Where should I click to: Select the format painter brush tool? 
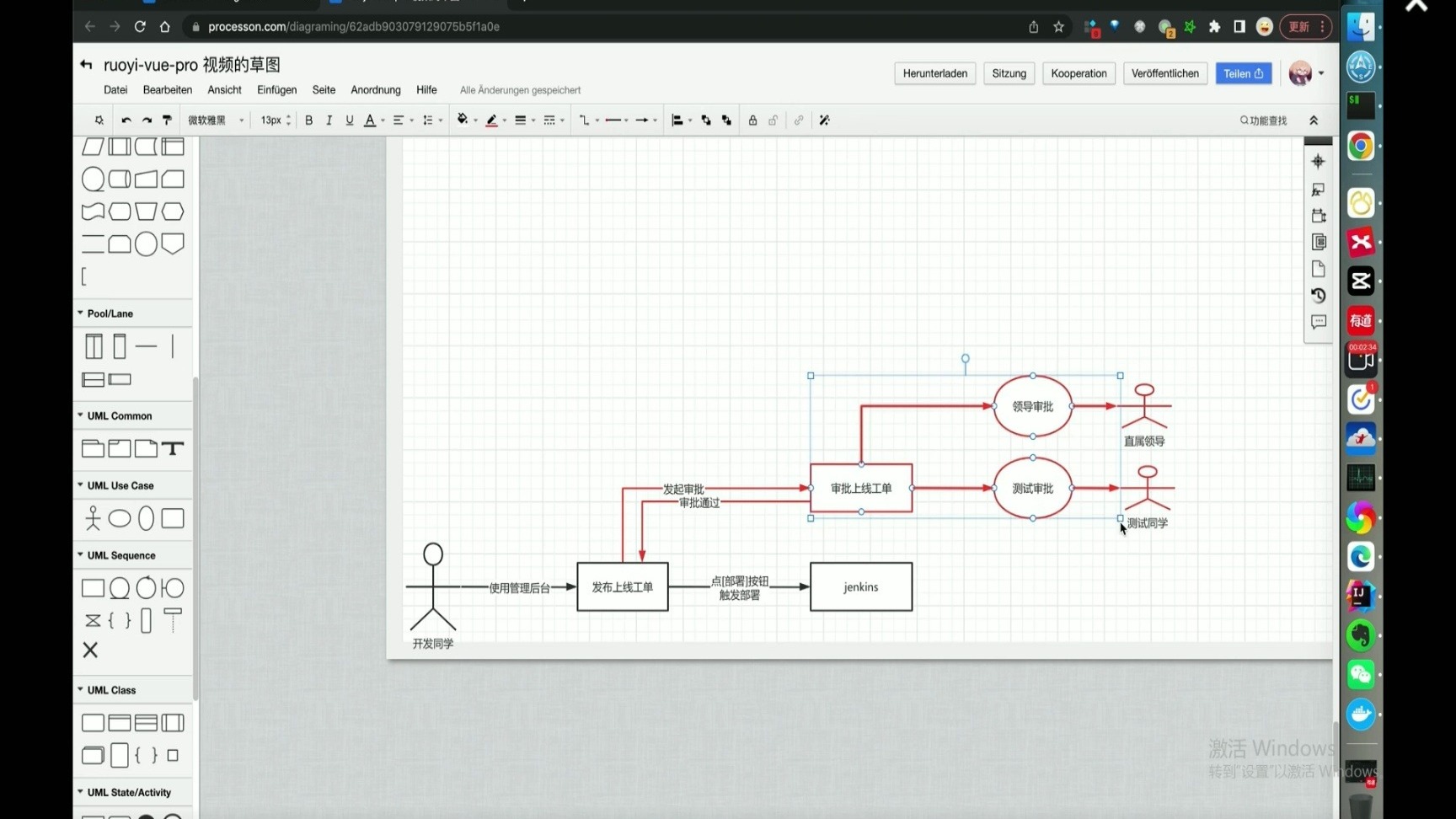(x=167, y=120)
